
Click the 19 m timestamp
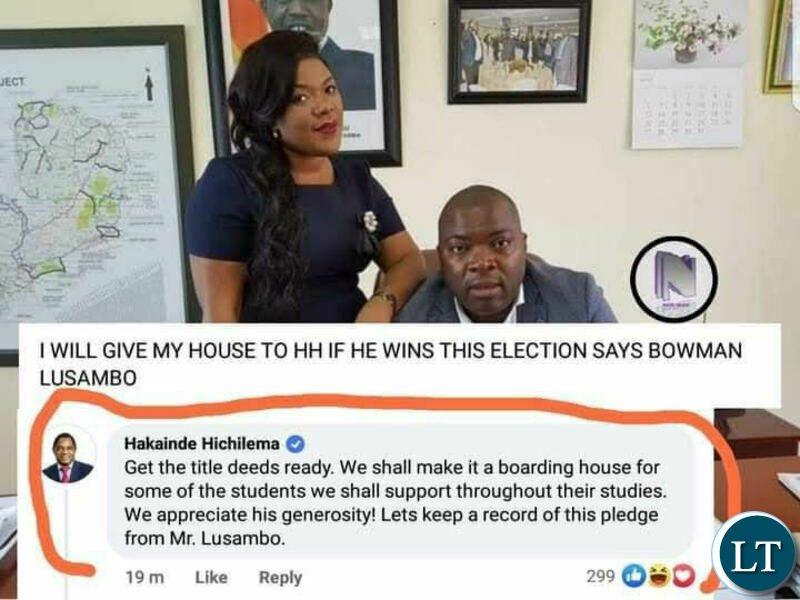click(144, 578)
